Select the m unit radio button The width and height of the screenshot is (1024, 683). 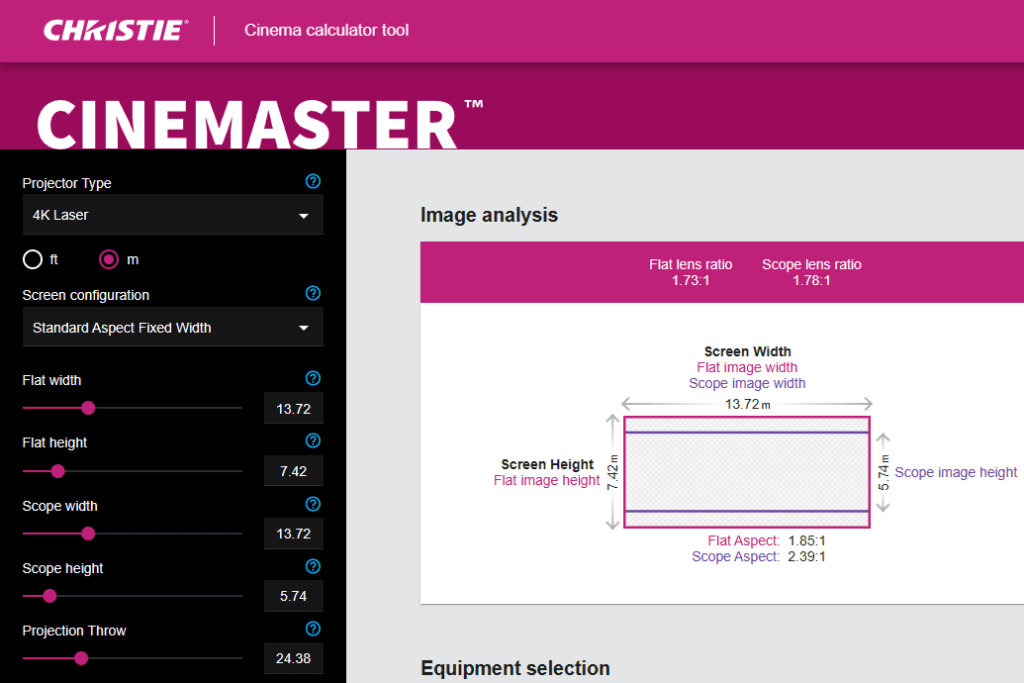click(108, 259)
